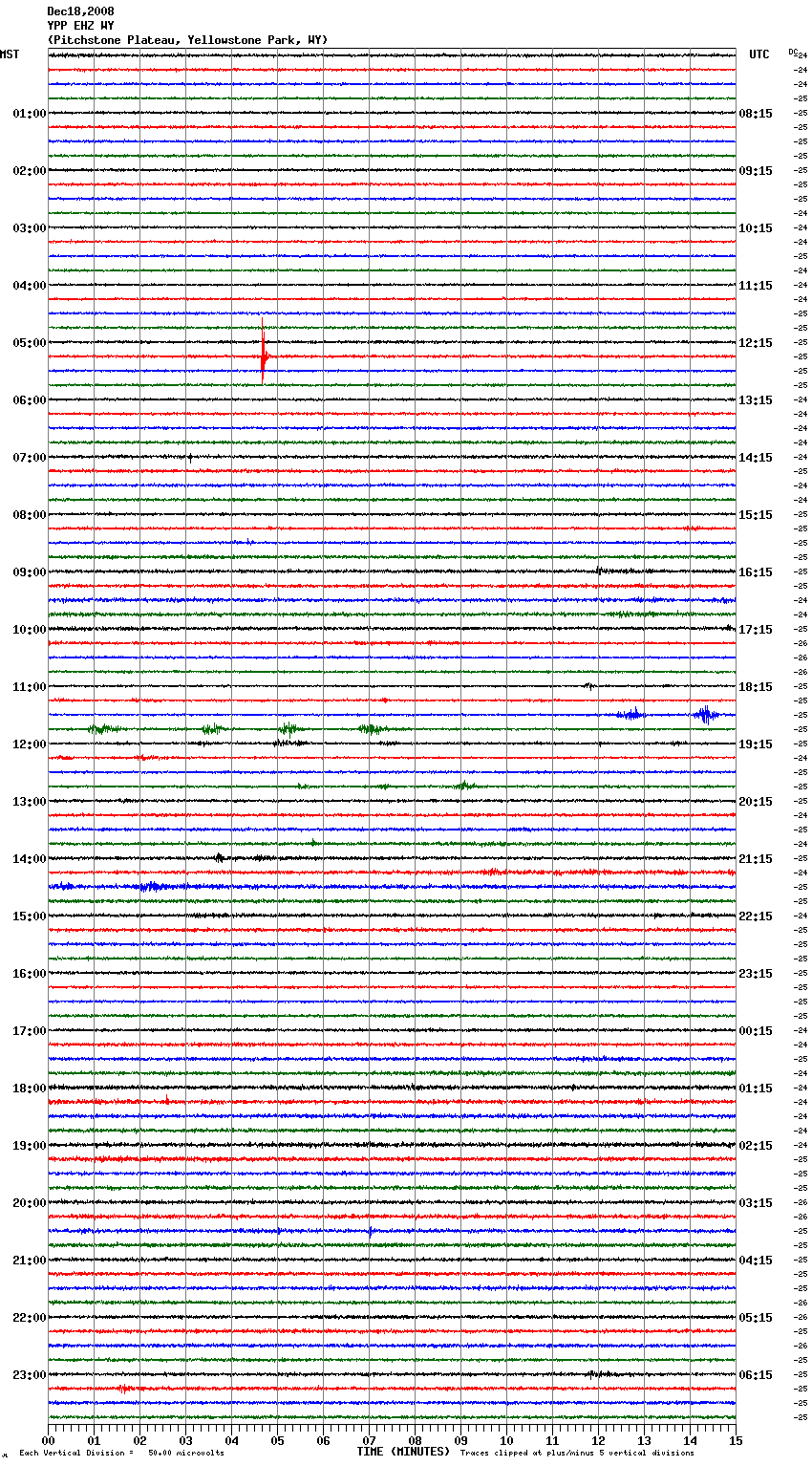
Task: Select the 21:00 MST row label
Action: 30,1261
